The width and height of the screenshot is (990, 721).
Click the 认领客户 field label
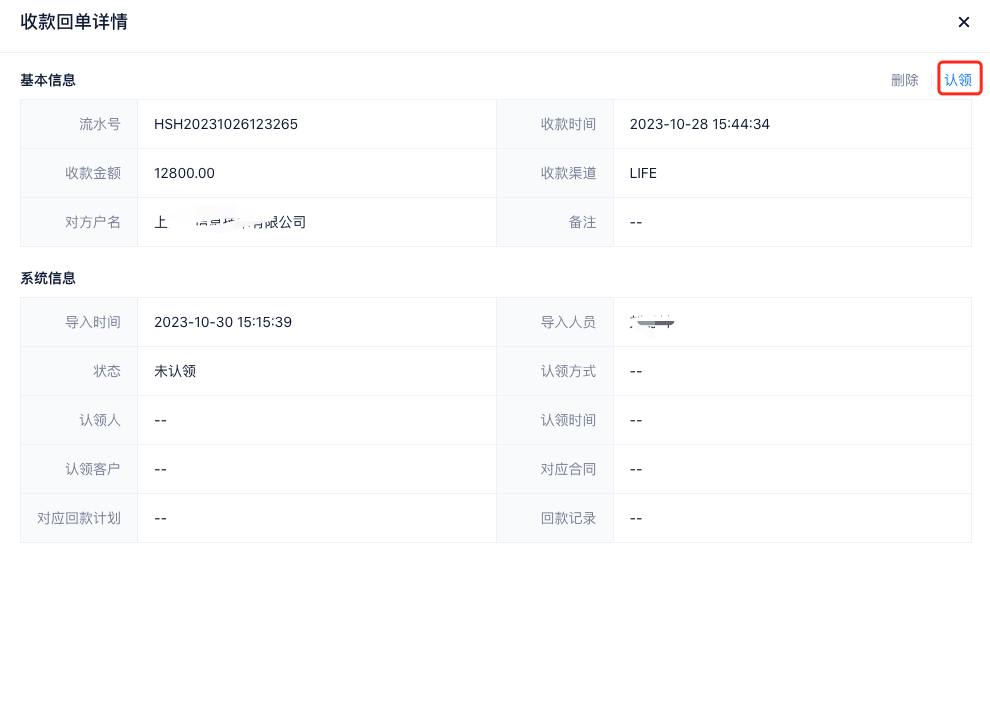click(x=93, y=469)
